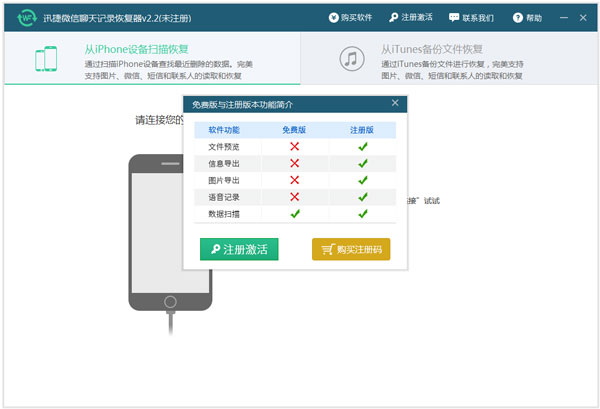The height and width of the screenshot is (409, 600).
Task: Click the iTunes music note icon
Action: click(352, 59)
